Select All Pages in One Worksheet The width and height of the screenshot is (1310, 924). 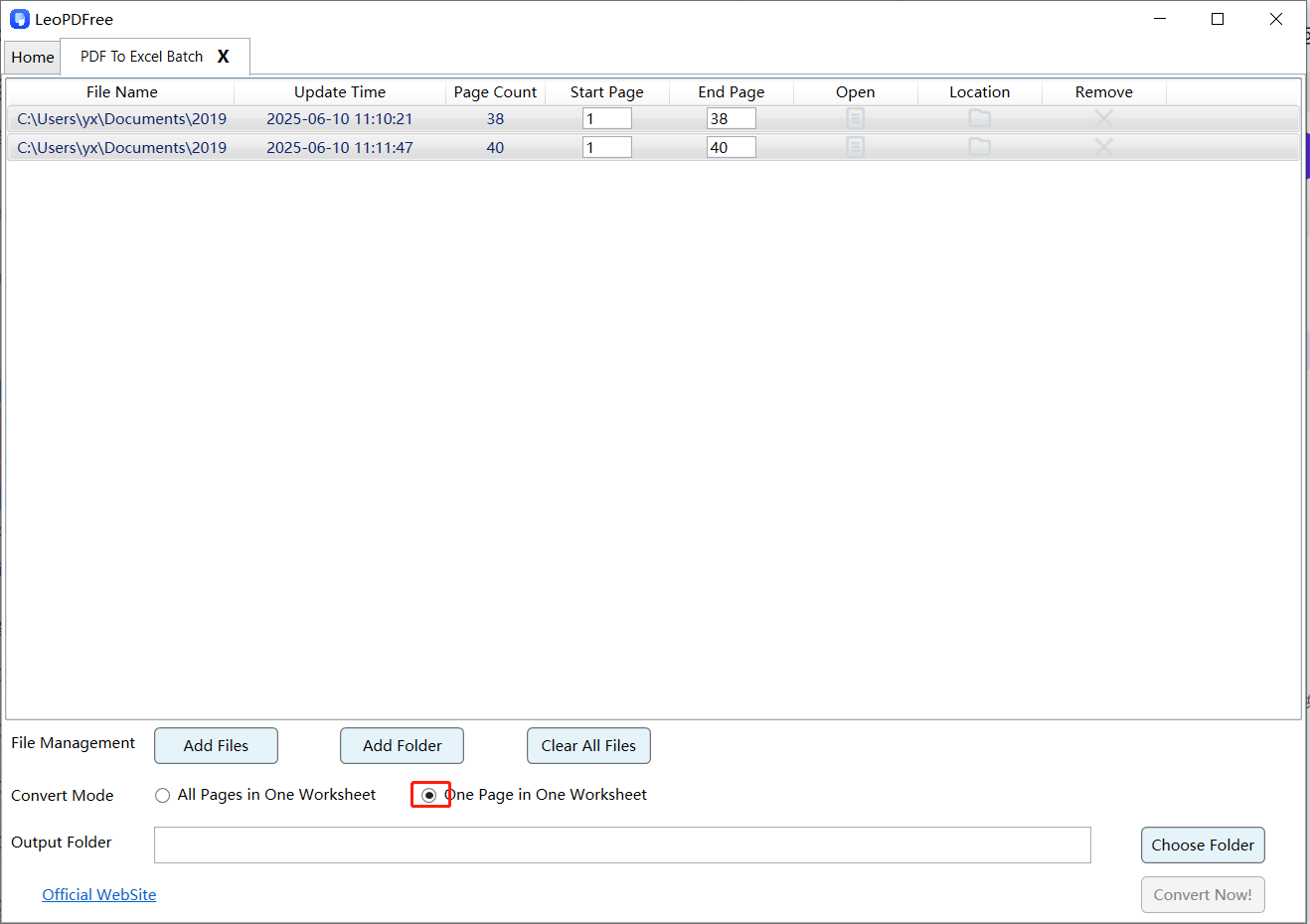162,795
